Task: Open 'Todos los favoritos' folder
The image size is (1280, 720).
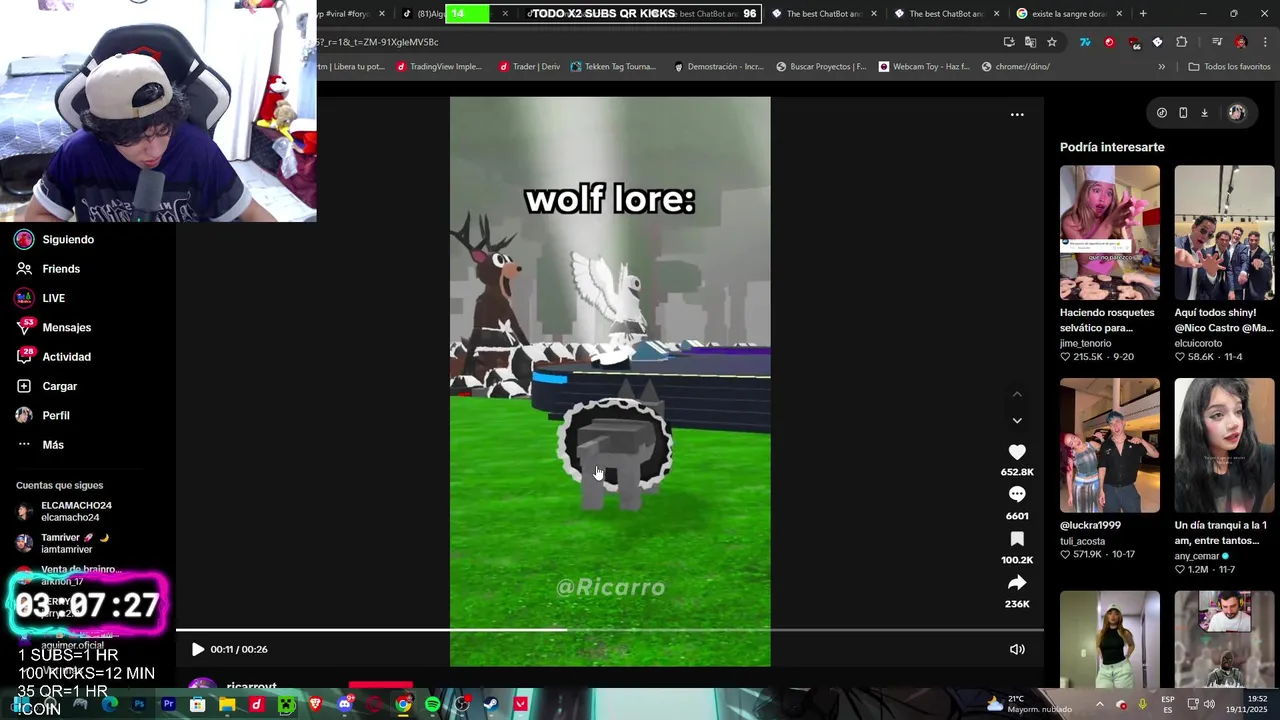Action: 1229,67
